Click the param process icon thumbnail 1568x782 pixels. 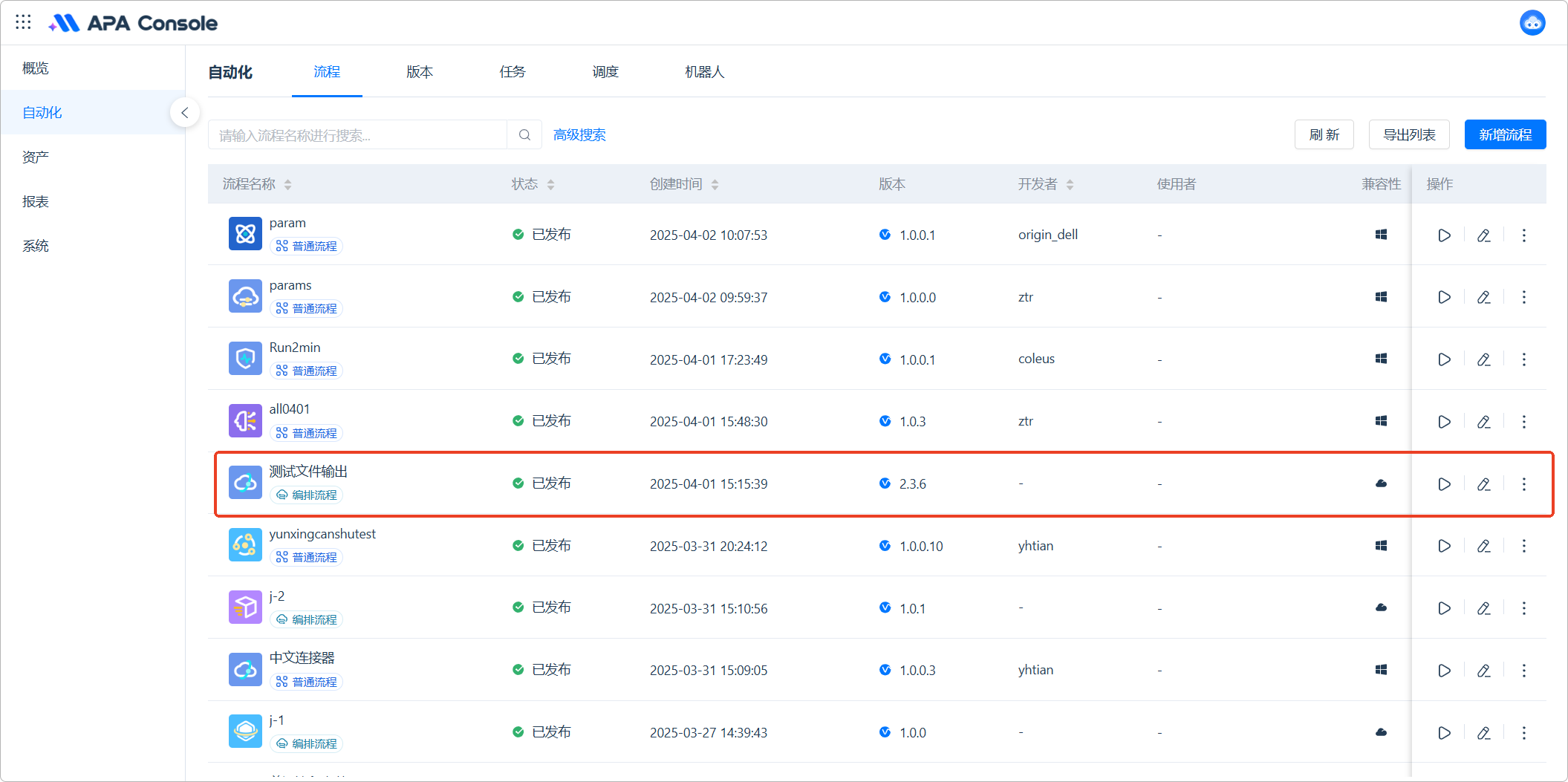pyautogui.click(x=245, y=234)
